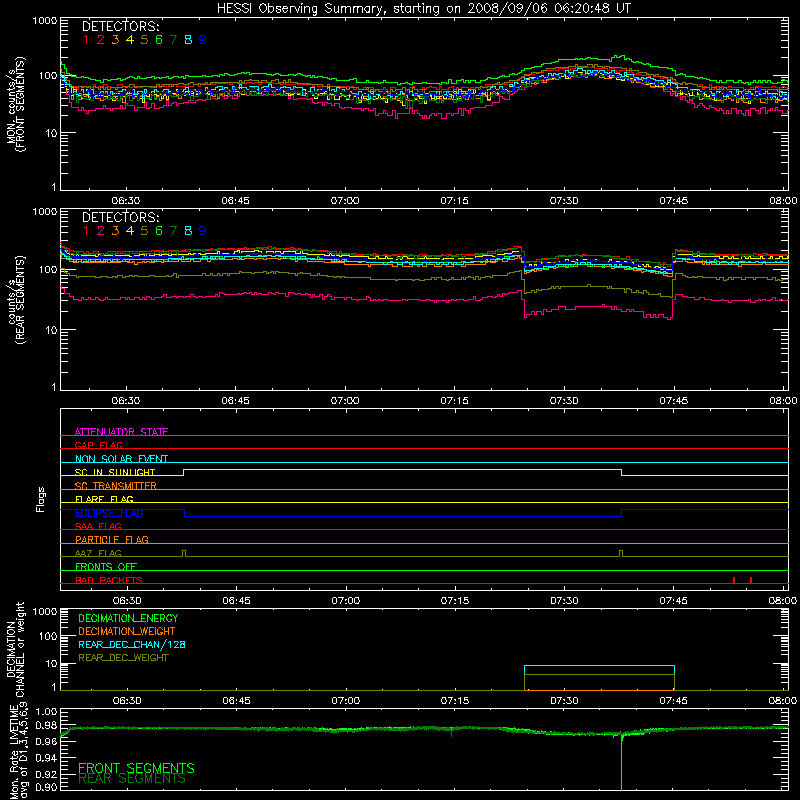Click the 07:15 time label under decimation plot

455,701
